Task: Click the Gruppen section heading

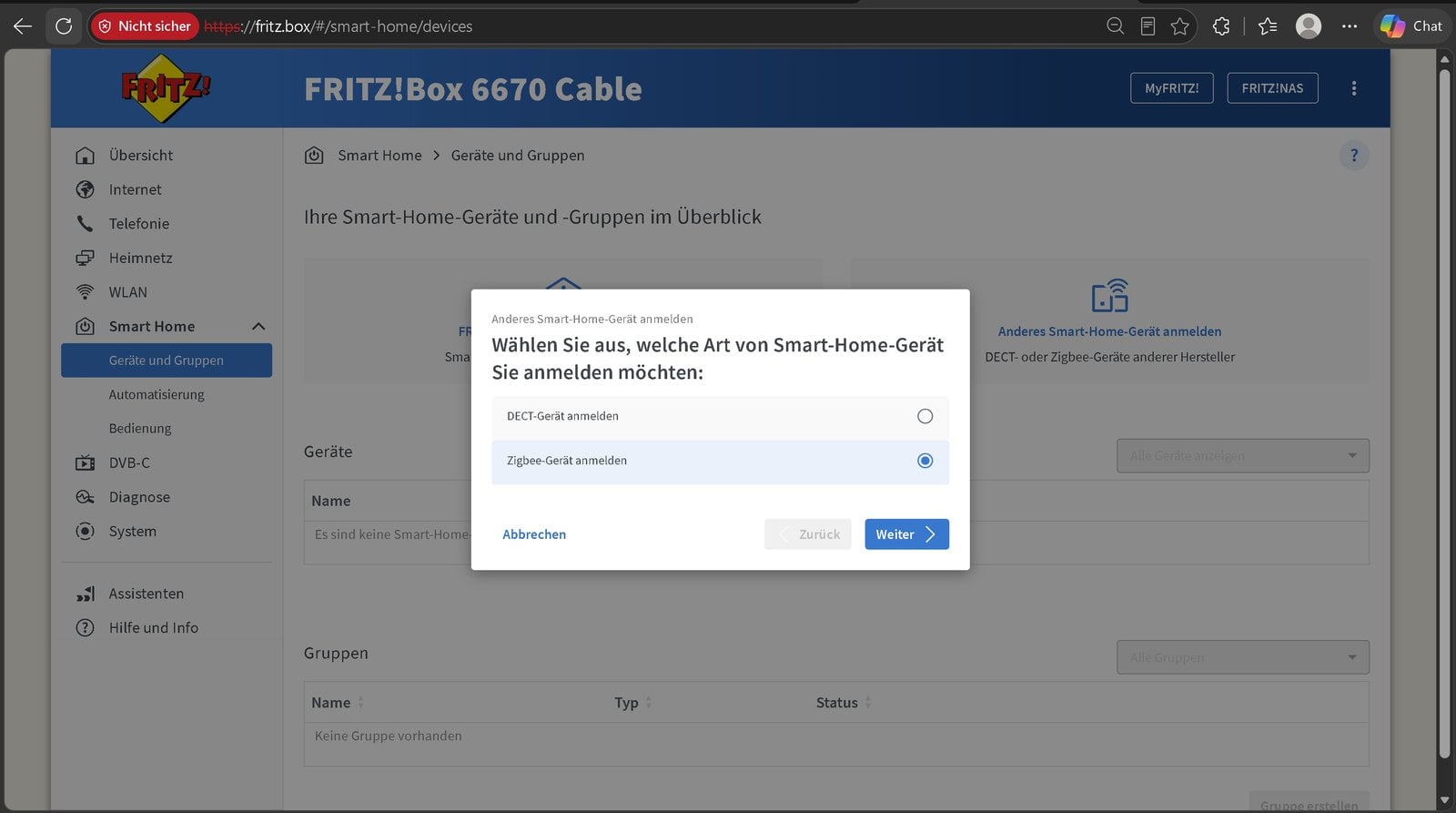Action: tap(336, 654)
